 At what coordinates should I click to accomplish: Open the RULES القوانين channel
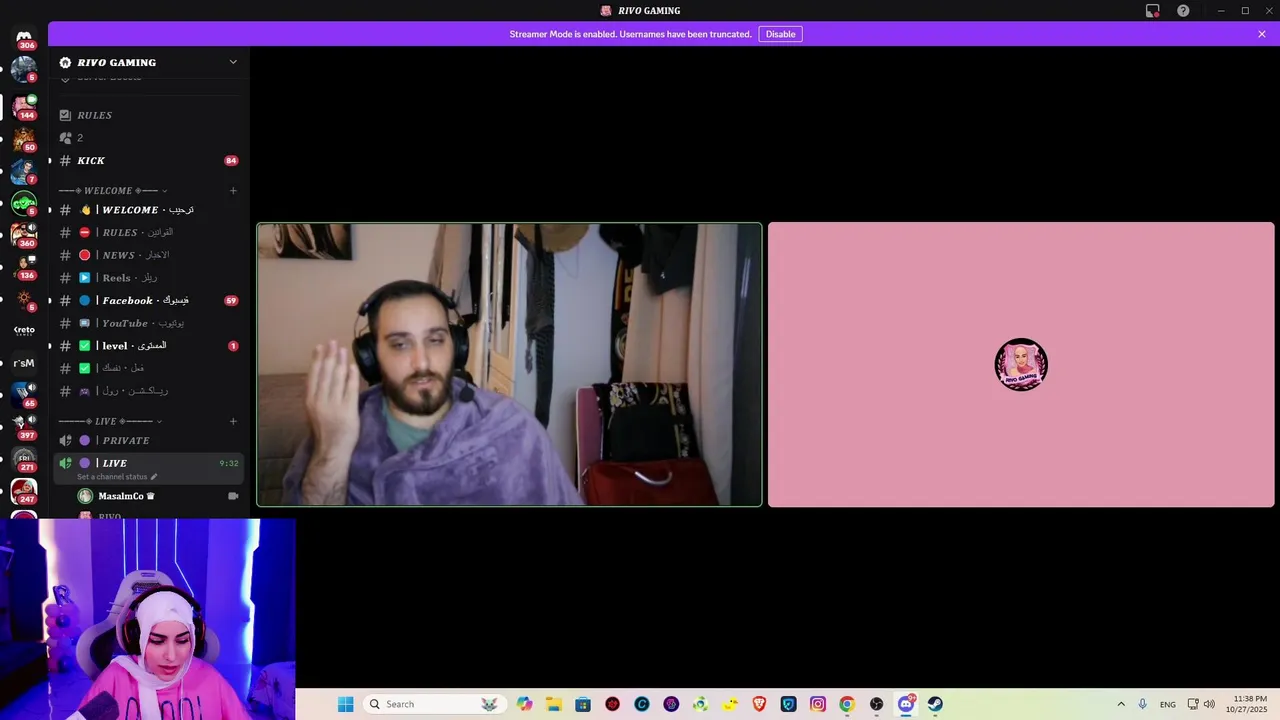pos(149,232)
